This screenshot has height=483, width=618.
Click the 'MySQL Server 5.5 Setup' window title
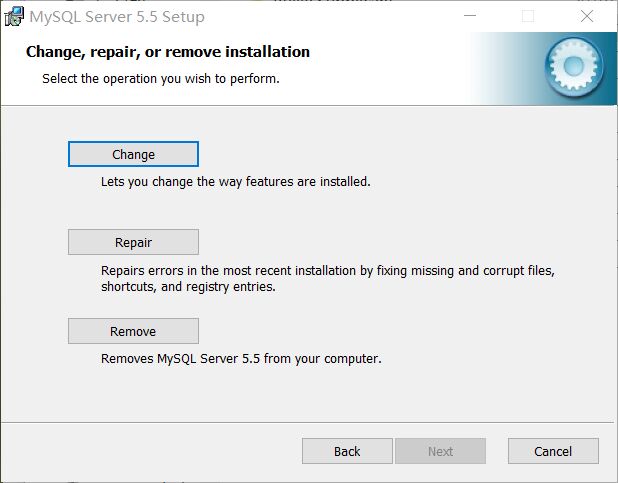(117, 17)
